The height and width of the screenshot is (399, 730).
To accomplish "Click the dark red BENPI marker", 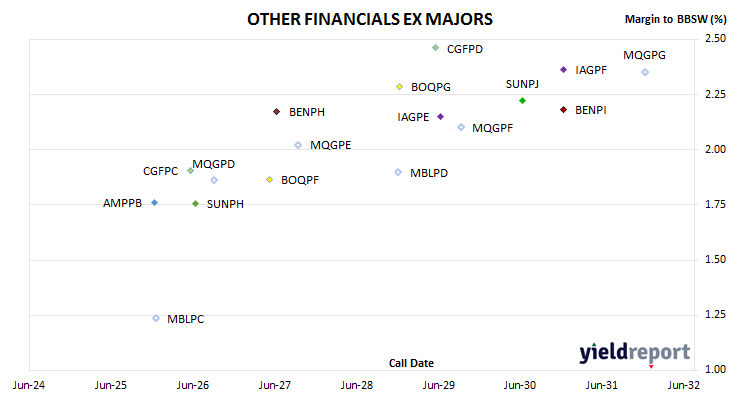I will (563, 110).
